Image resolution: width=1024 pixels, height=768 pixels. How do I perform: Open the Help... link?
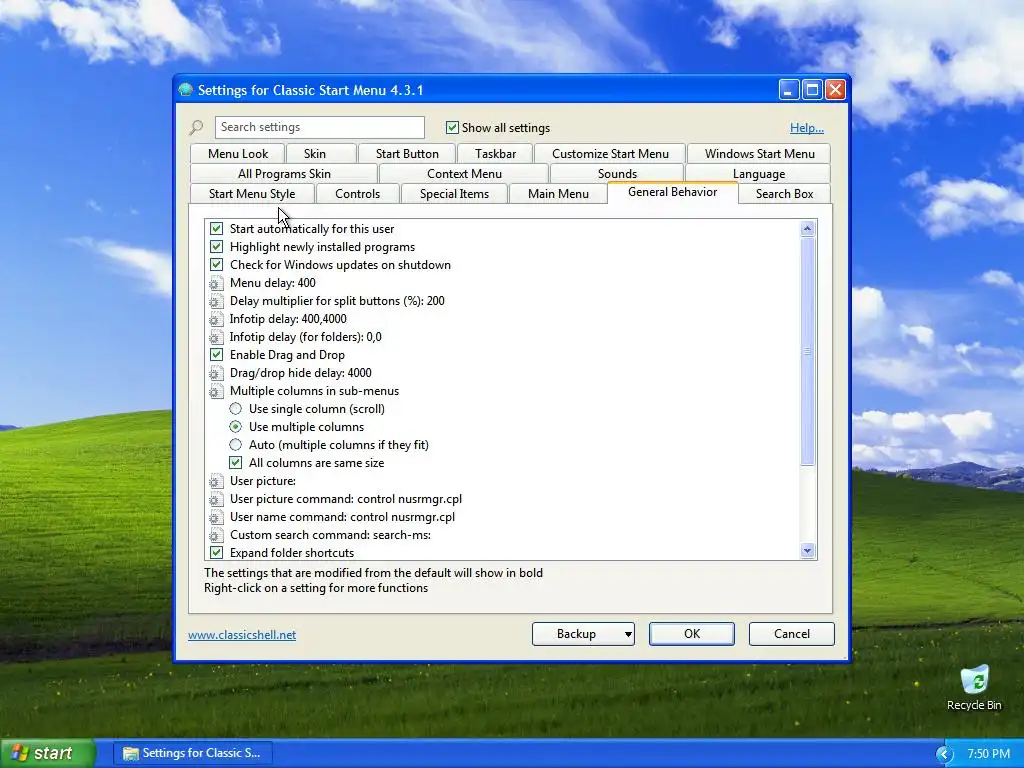coord(807,128)
